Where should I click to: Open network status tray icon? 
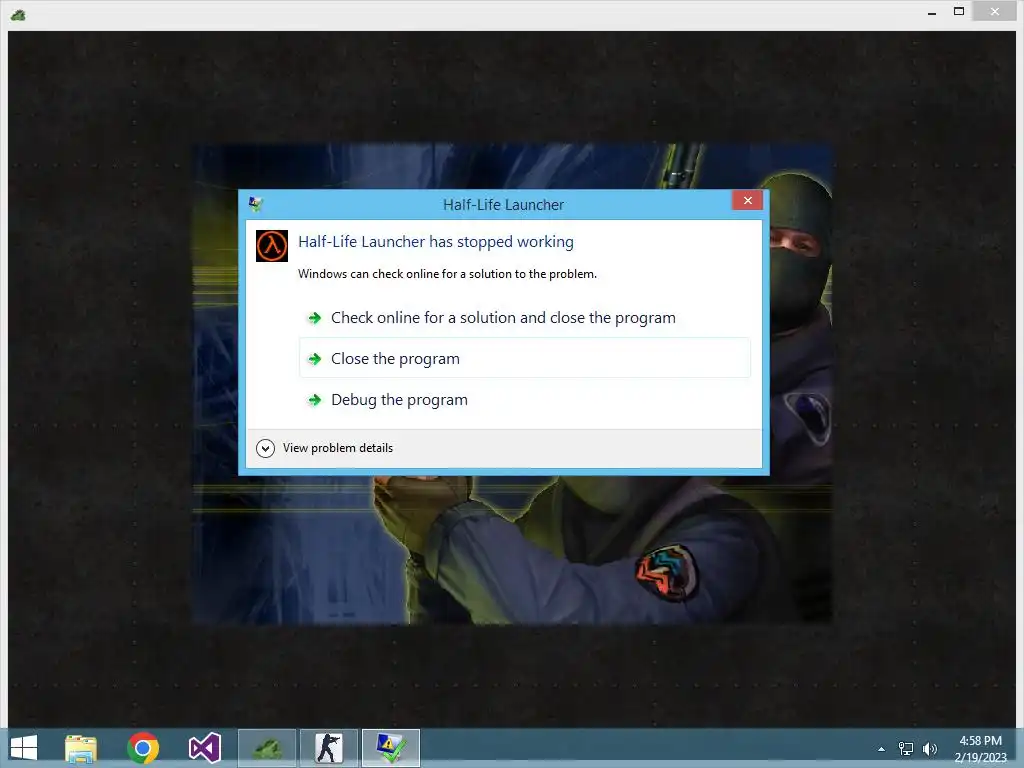click(x=906, y=748)
